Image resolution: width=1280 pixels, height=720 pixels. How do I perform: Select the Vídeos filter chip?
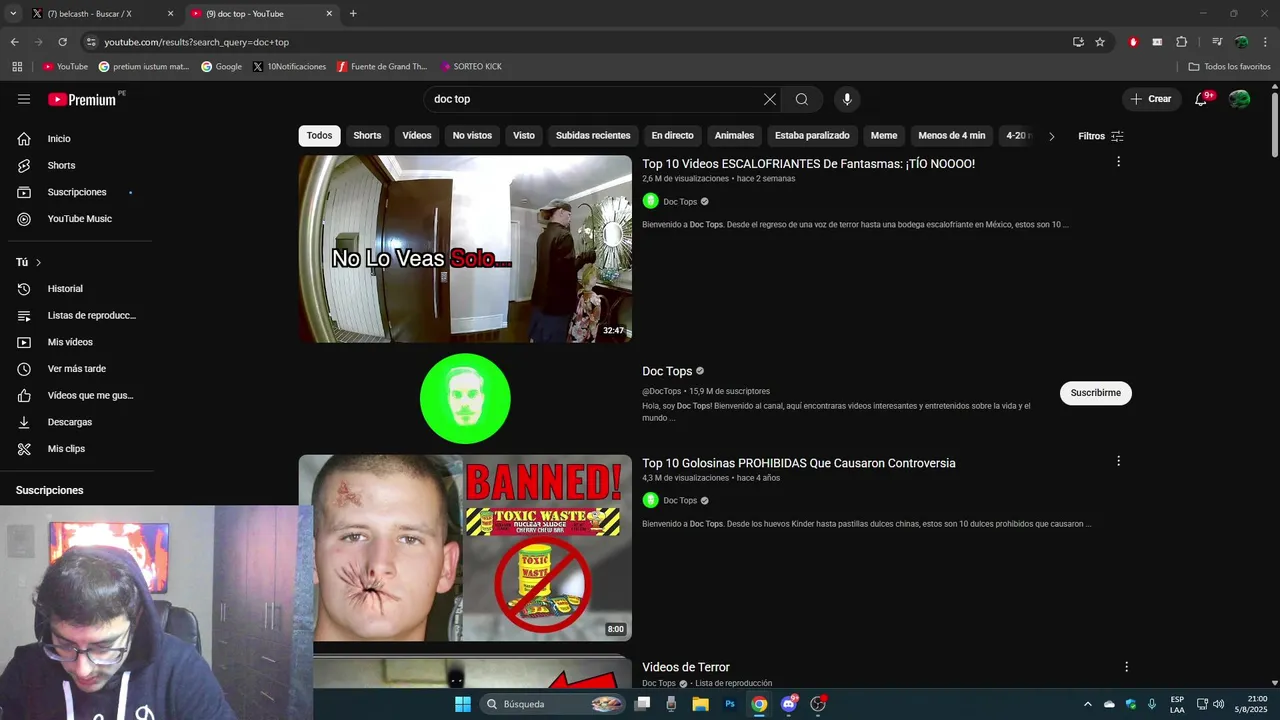click(417, 136)
